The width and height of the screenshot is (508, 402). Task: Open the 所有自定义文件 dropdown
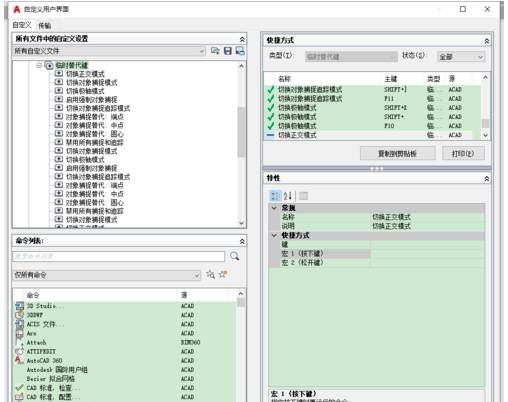109,51
